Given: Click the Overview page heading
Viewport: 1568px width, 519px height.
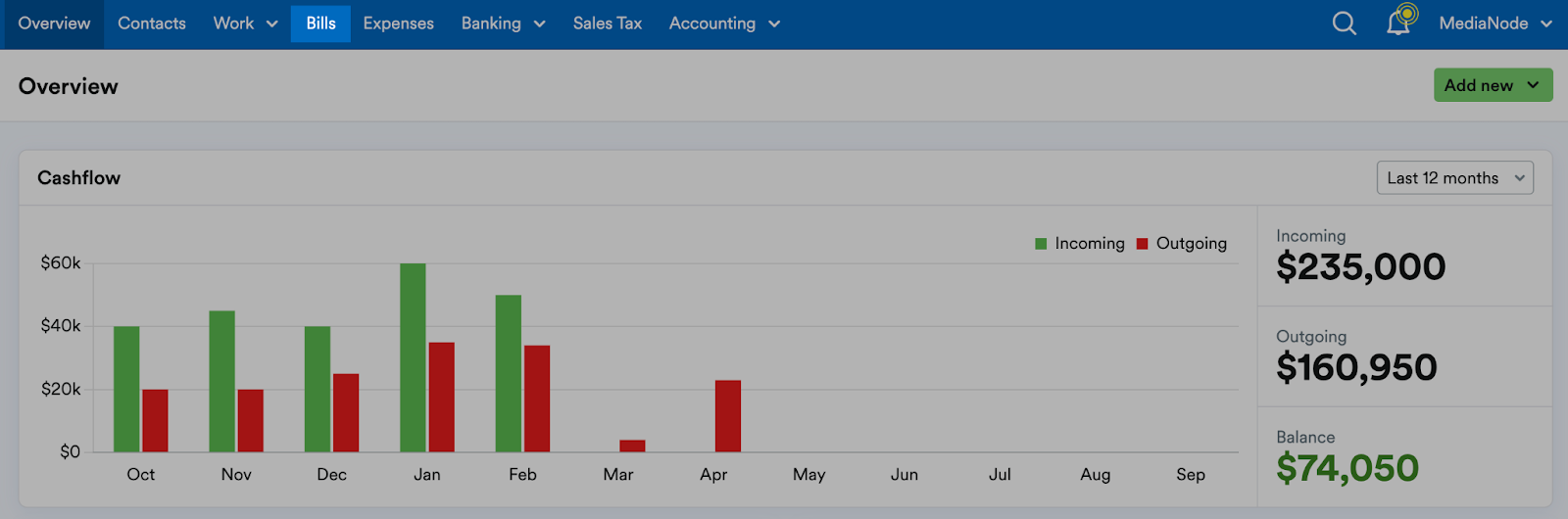Looking at the screenshot, I should (x=68, y=86).
